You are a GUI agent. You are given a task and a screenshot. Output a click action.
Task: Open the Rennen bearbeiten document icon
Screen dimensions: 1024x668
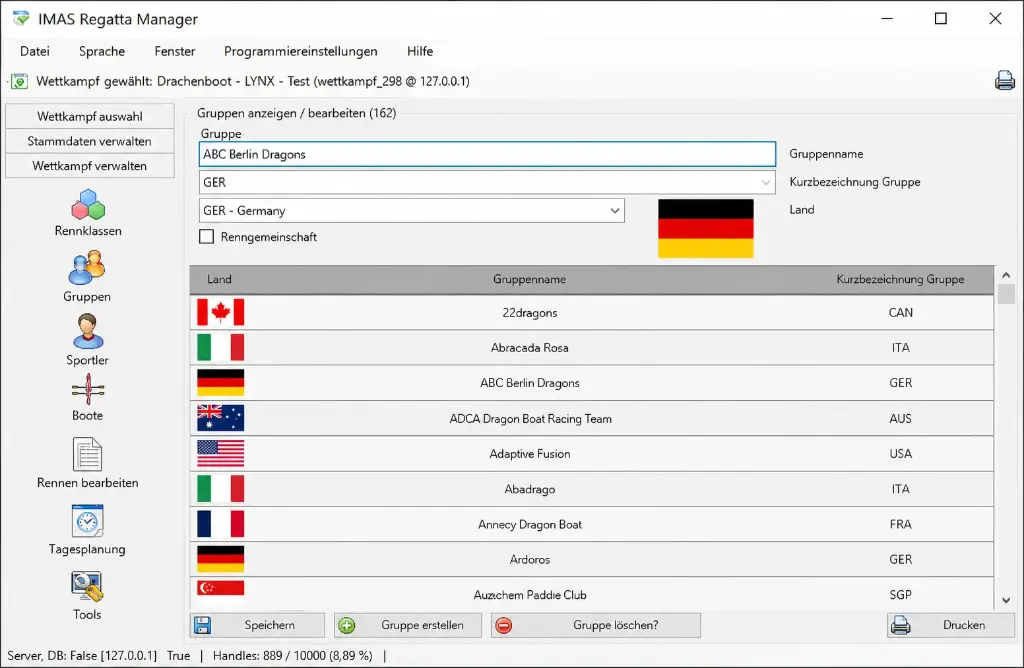[88, 454]
